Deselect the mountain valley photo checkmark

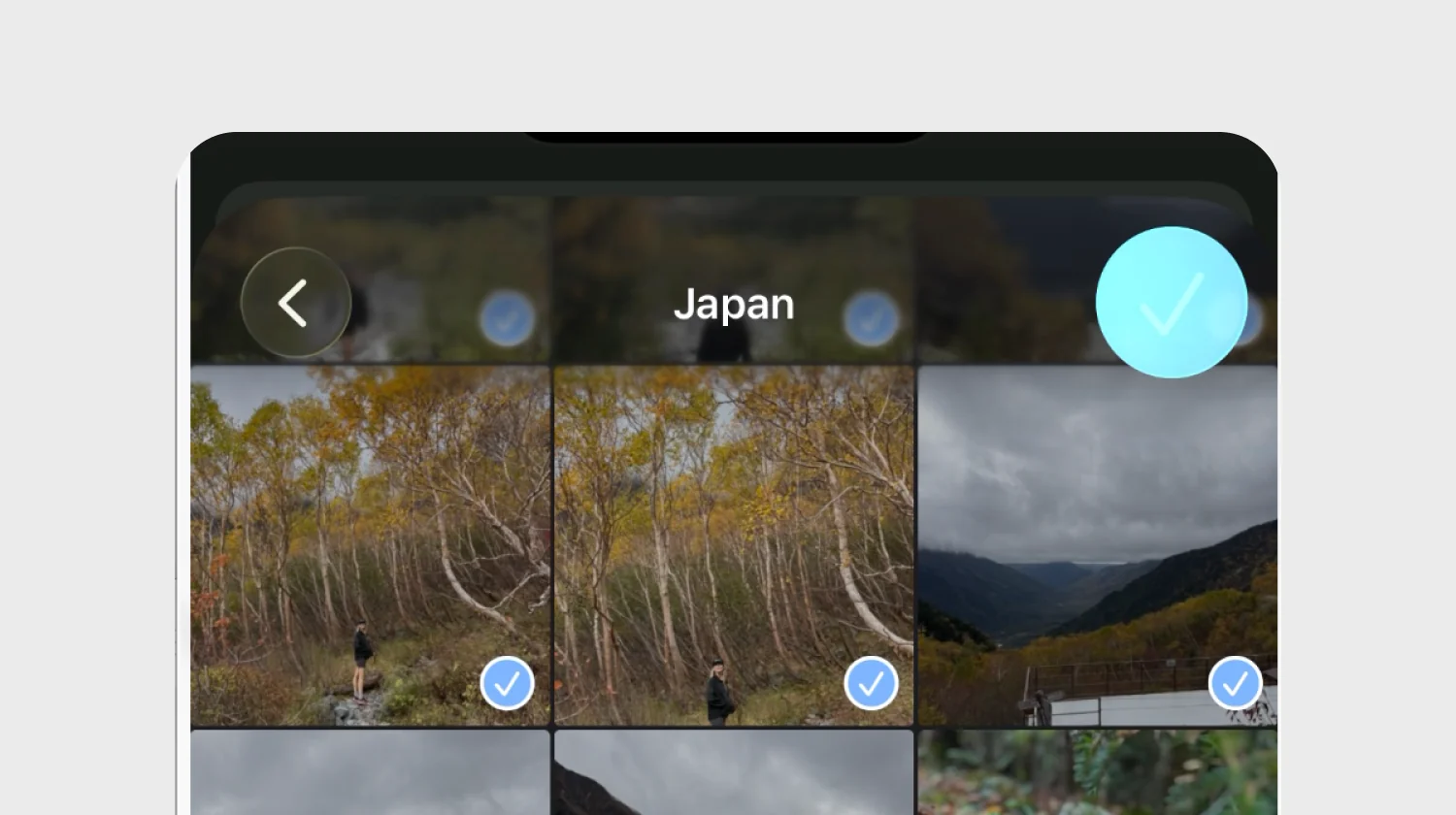[x=1235, y=684]
